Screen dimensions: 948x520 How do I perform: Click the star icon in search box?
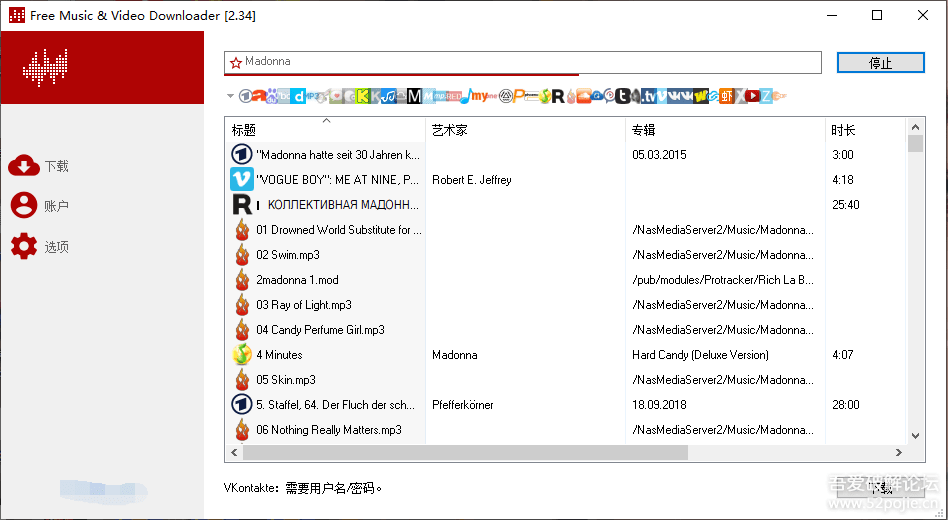pos(236,62)
